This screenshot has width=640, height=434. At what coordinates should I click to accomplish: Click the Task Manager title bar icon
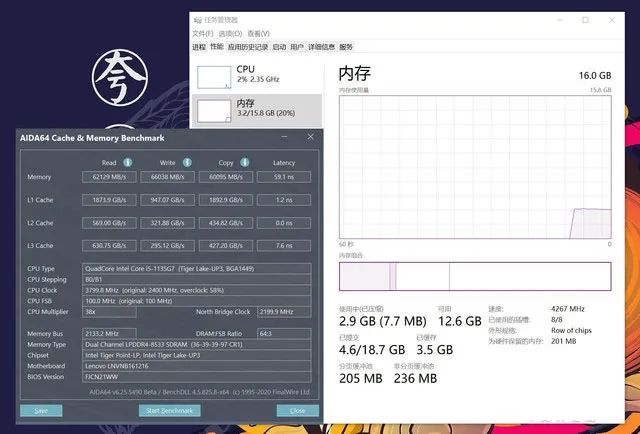click(198, 20)
